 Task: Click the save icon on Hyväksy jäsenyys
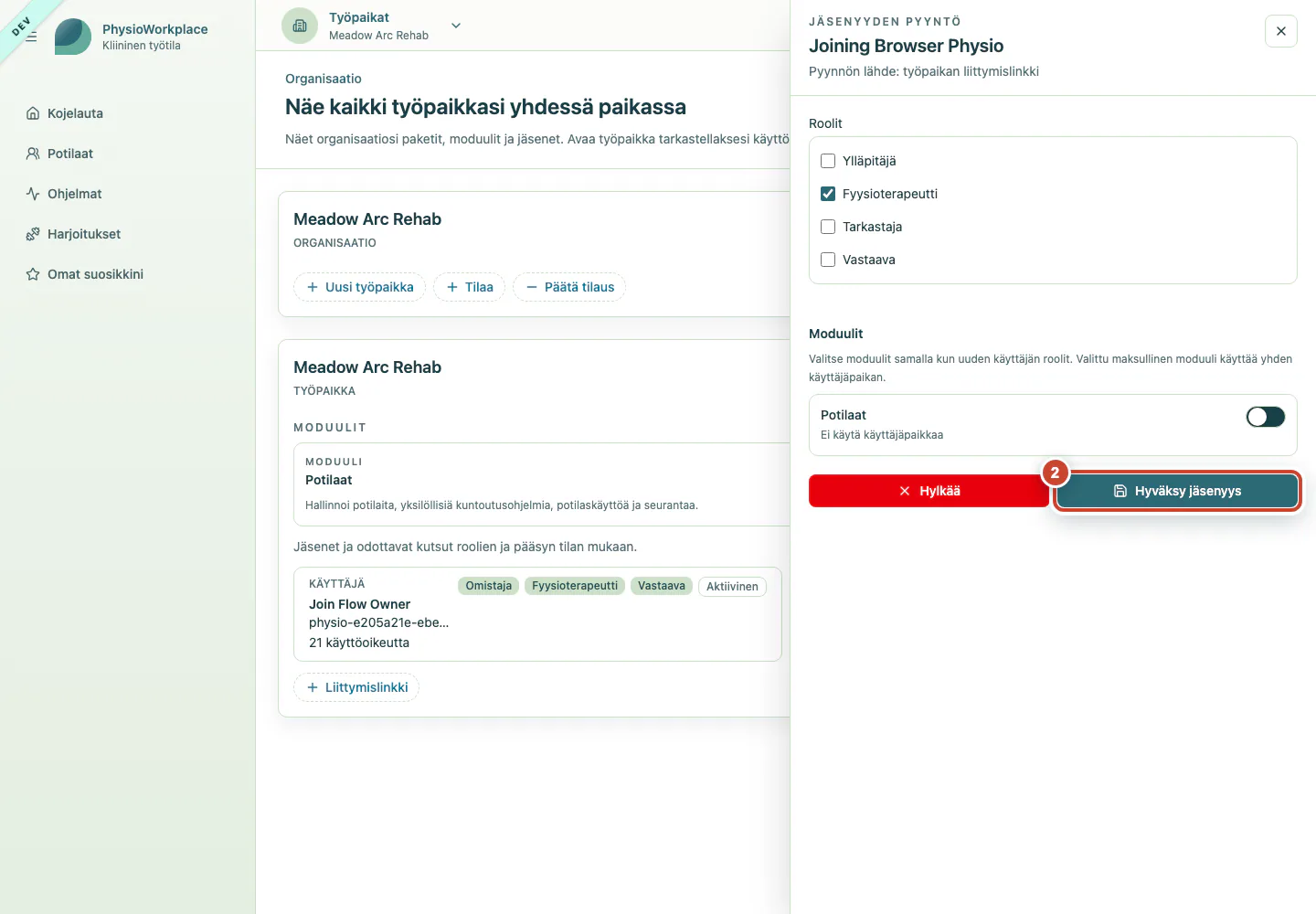click(x=1120, y=491)
